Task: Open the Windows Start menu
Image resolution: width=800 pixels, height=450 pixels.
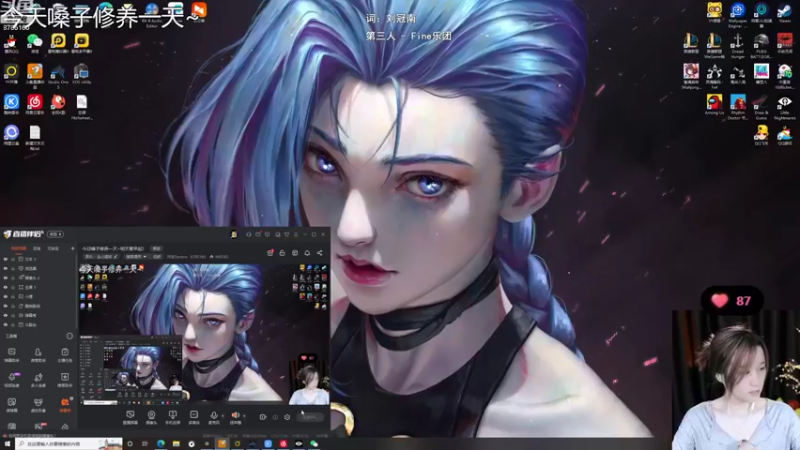Action: [7, 444]
